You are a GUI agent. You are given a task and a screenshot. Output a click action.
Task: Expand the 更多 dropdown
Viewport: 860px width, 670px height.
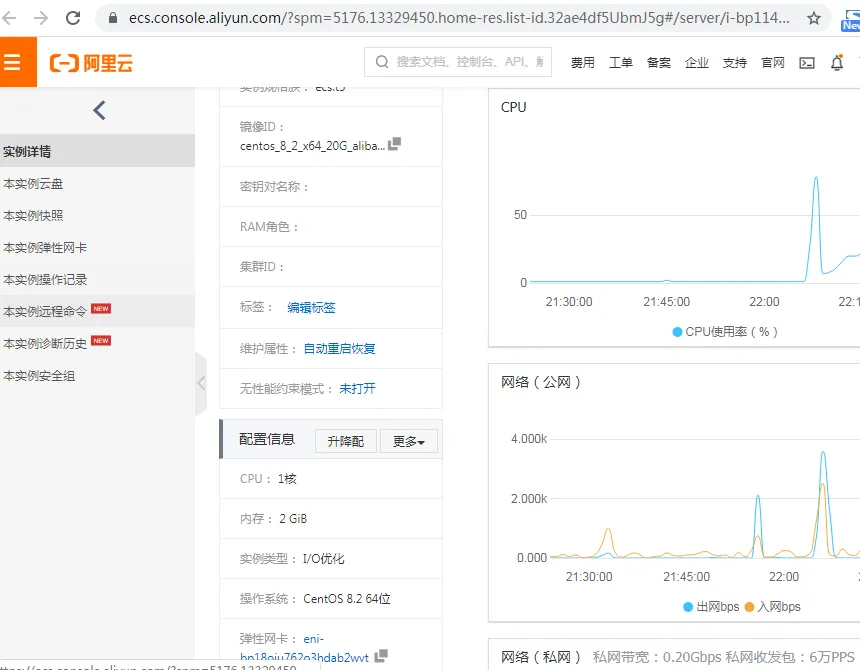click(x=409, y=441)
